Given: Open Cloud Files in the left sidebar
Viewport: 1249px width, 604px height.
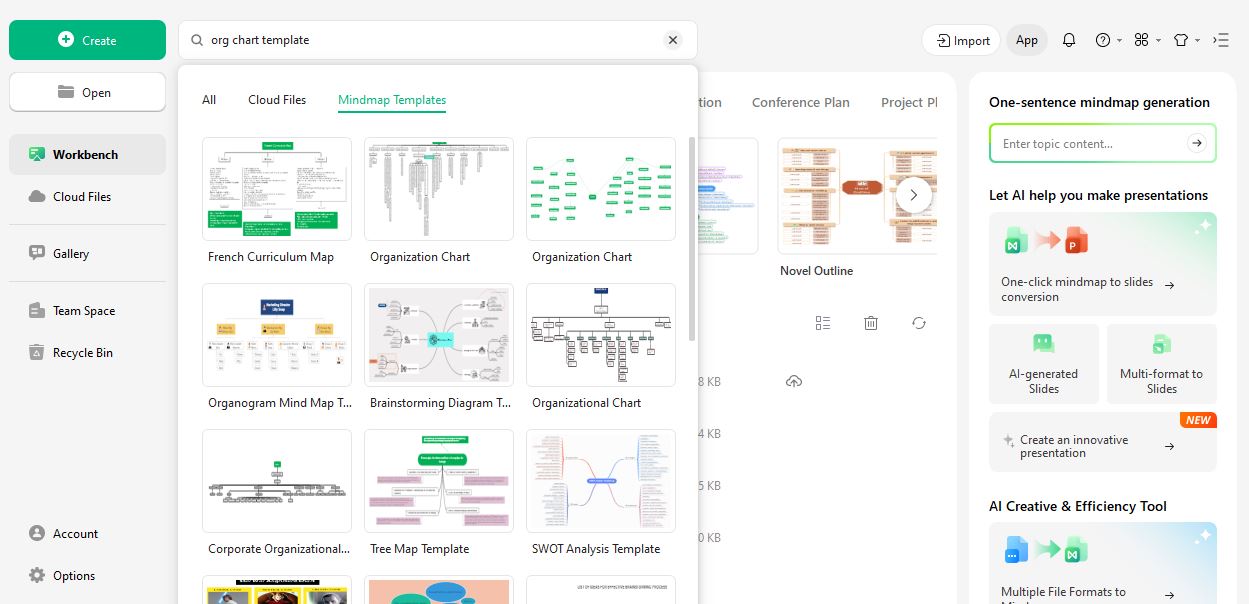Looking at the screenshot, I should coord(87,196).
